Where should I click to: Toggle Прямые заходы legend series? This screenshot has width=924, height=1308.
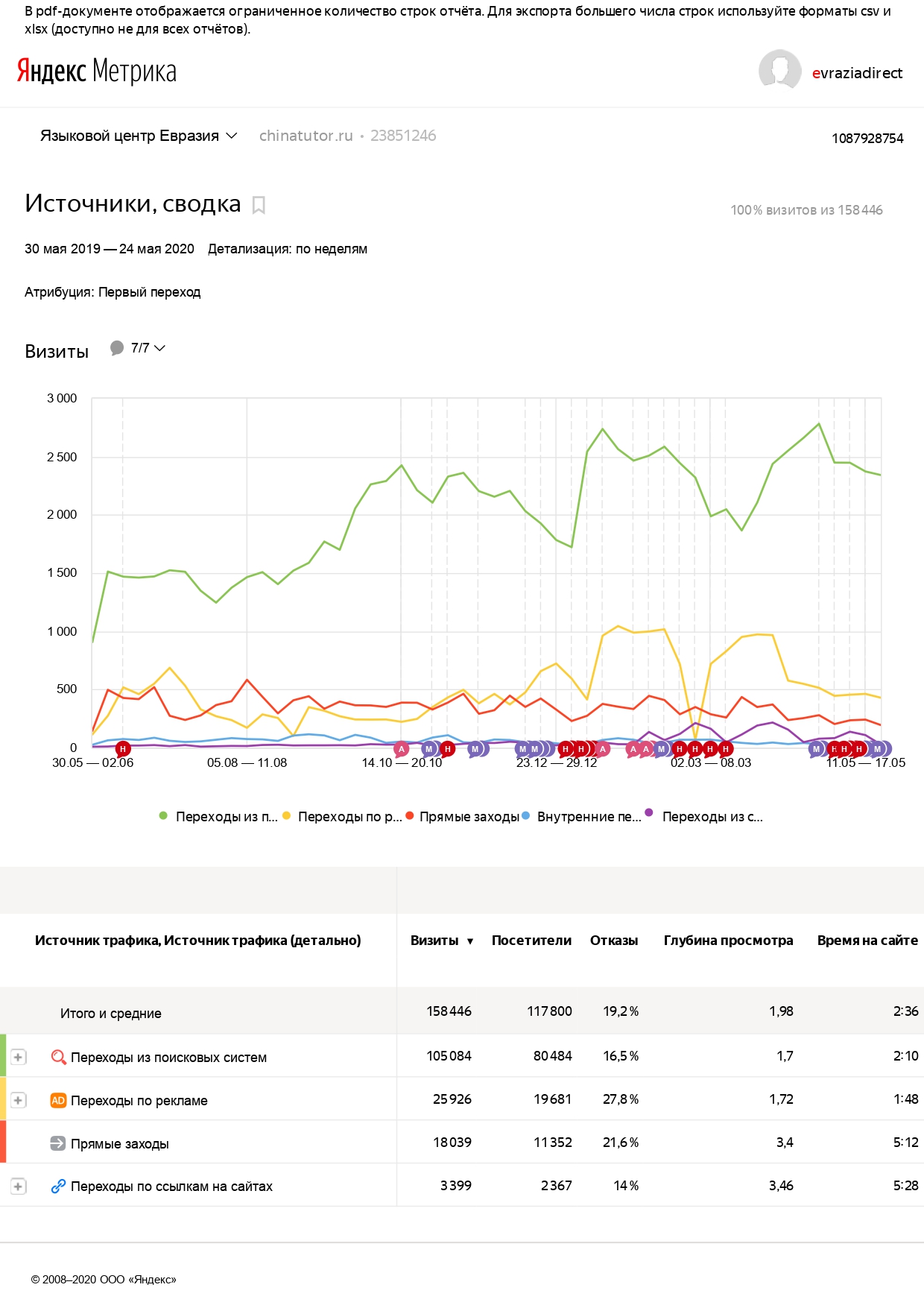click(x=463, y=817)
